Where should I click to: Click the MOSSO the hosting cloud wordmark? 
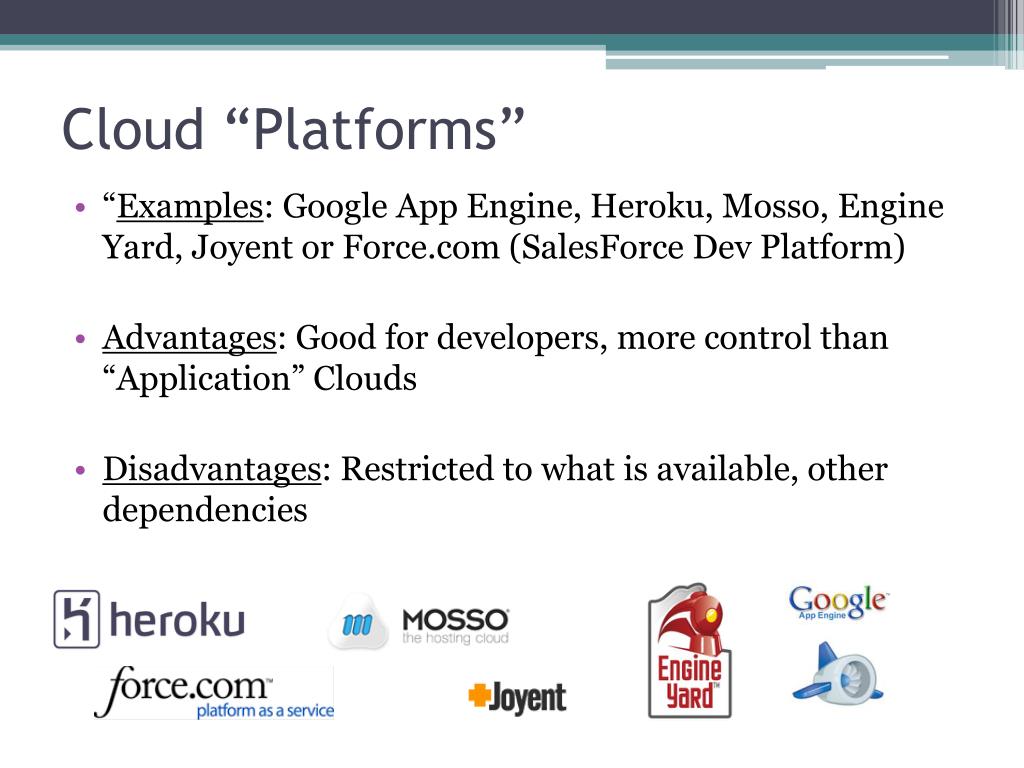(x=455, y=626)
